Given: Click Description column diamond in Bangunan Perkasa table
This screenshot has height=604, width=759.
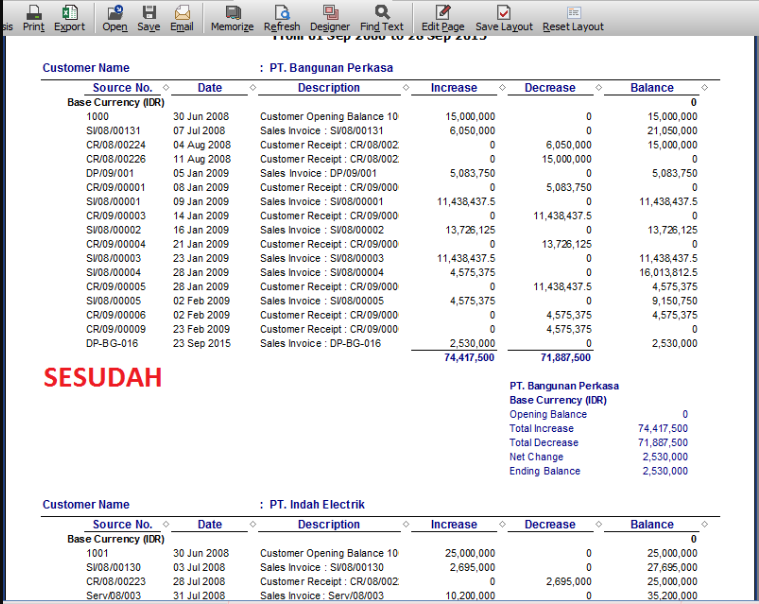Looking at the screenshot, I should tap(406, 88).
